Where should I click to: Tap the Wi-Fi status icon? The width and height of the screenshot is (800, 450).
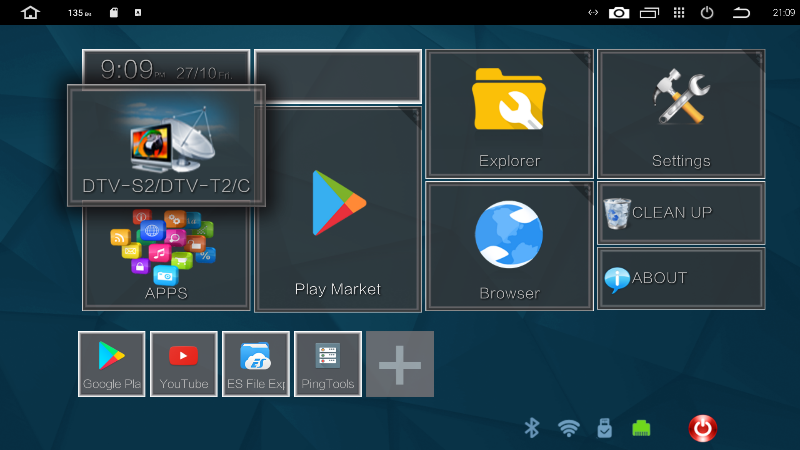click(x=568, y=429)
